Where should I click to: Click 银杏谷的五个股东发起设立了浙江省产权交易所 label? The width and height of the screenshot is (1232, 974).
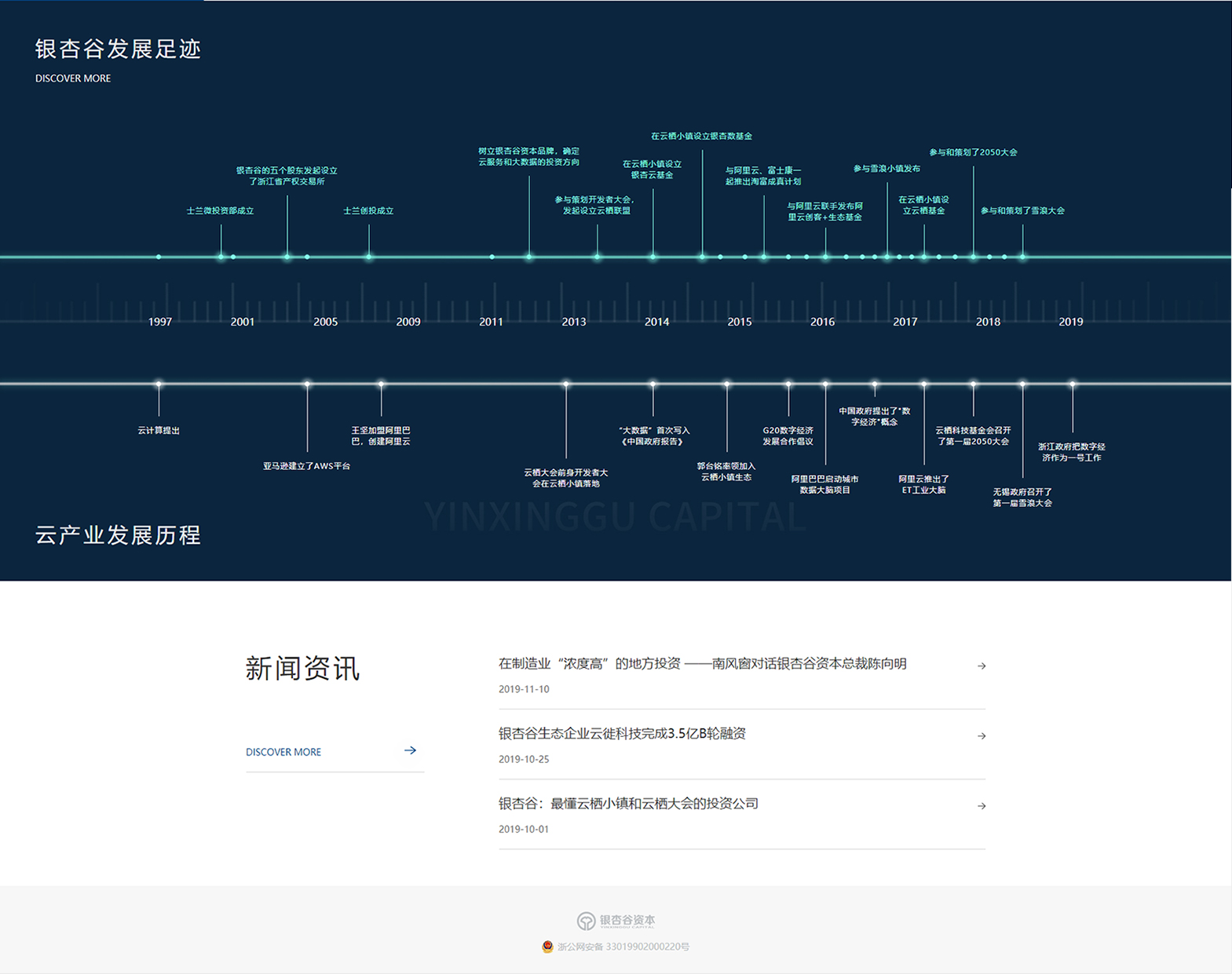click(287, 176)
